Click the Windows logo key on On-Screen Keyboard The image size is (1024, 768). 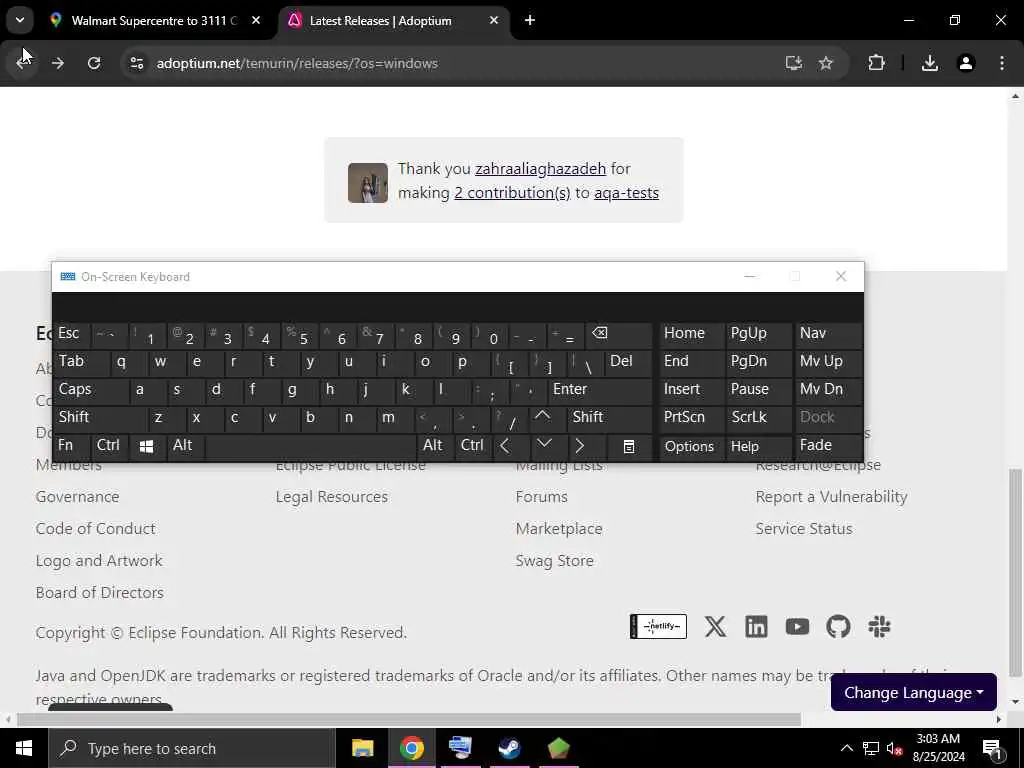147,447
